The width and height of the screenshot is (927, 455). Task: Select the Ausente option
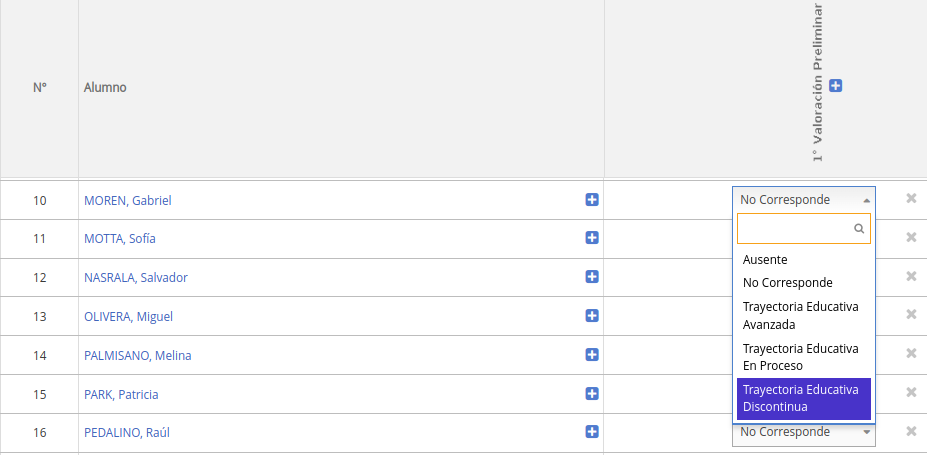pos(765,260)
